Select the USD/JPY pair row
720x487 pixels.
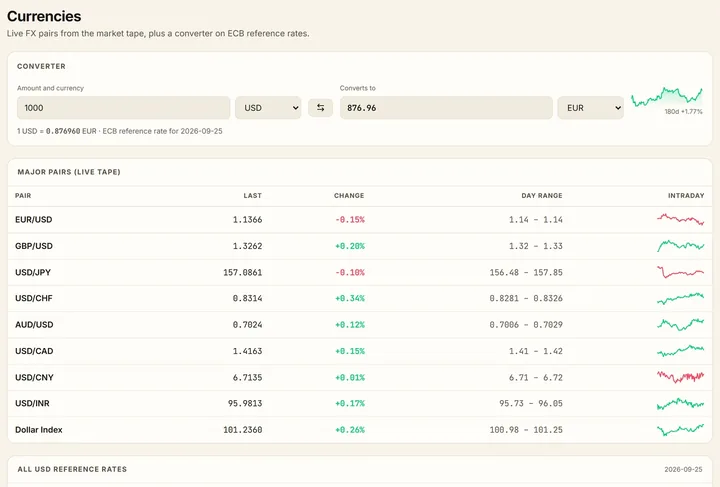click(x=360, y=272)
